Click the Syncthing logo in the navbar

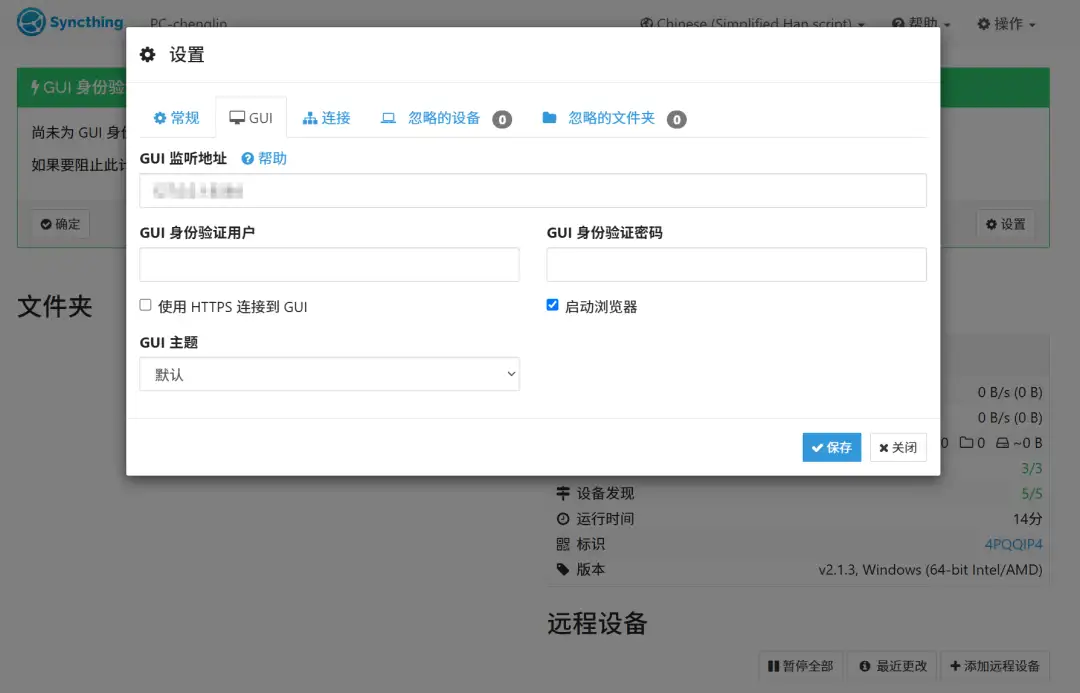click(70, 22)
